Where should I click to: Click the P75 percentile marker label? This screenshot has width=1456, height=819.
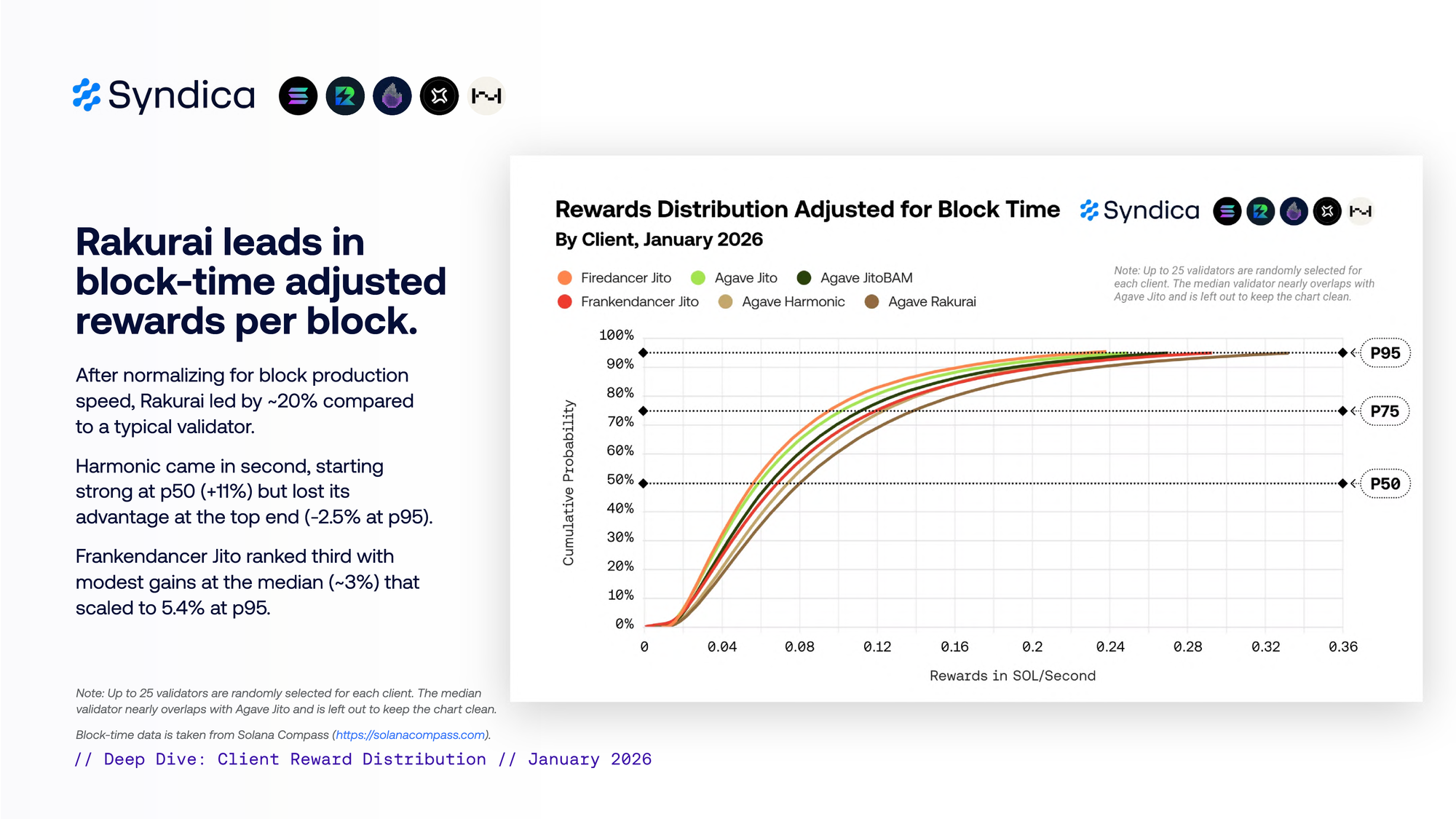pos(1385,411)
